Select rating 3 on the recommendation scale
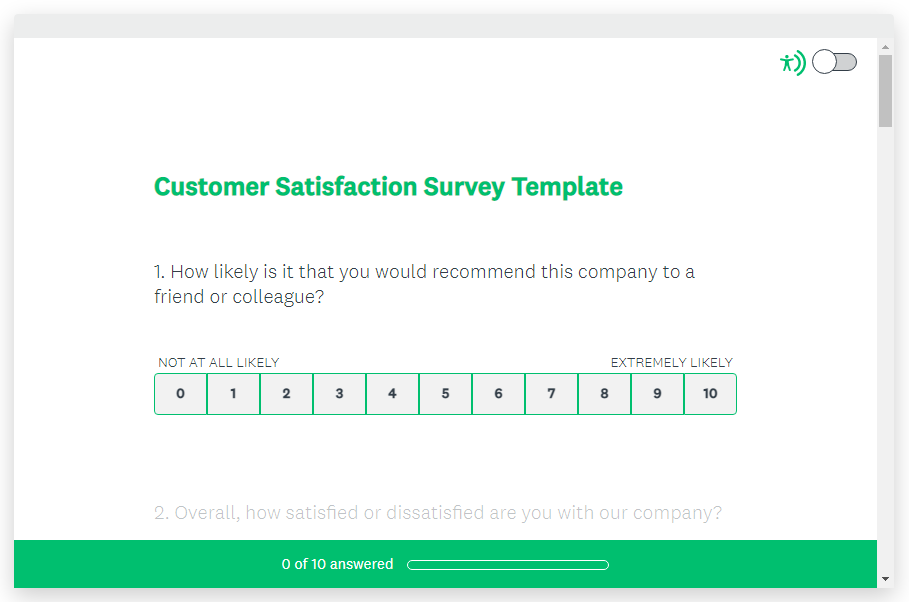The width and height of the screenshot is (909, 602). pos(340,394)
